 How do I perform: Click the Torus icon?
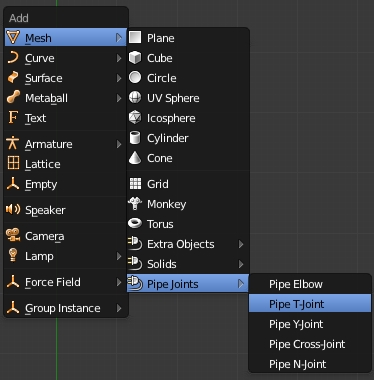click(x=135, y=223)
